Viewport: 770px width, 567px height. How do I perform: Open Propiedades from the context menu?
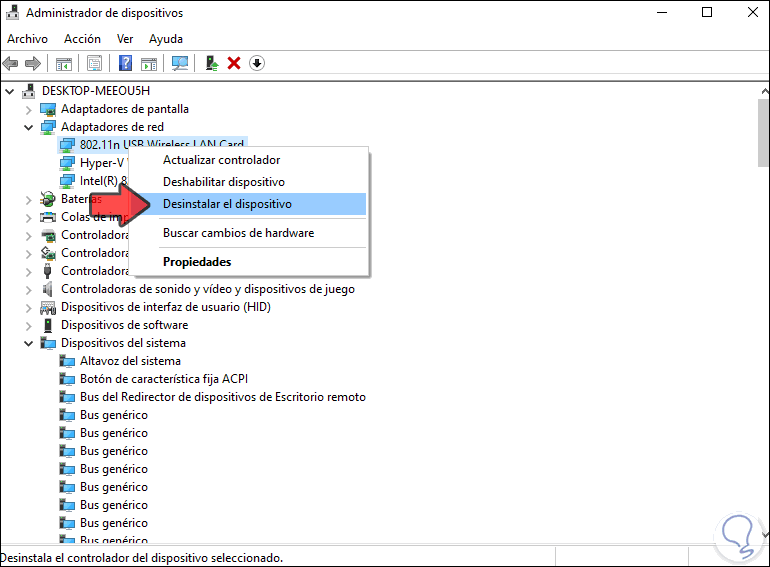point(248,262)
